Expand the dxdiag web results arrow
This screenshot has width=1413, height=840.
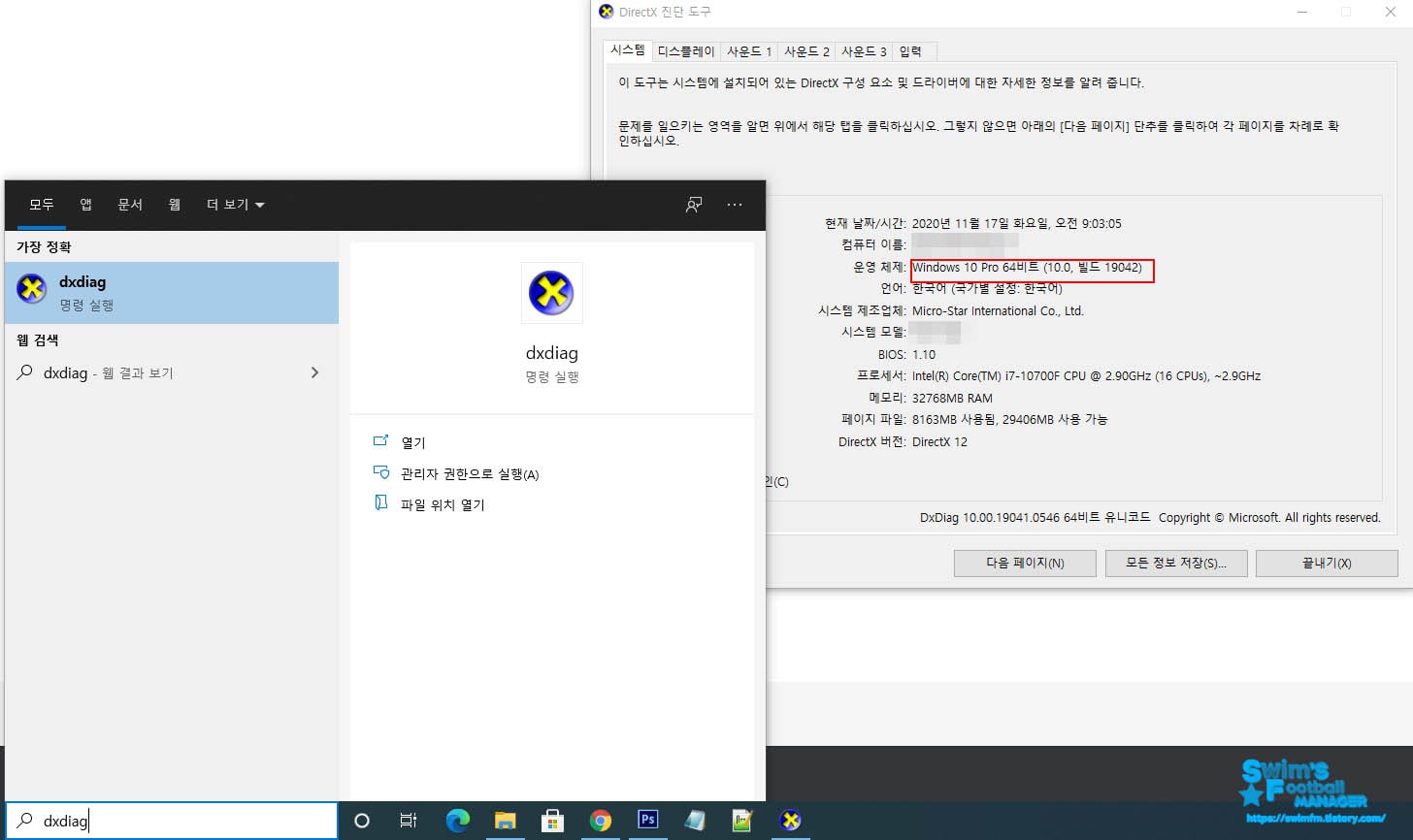click(314, 372)
